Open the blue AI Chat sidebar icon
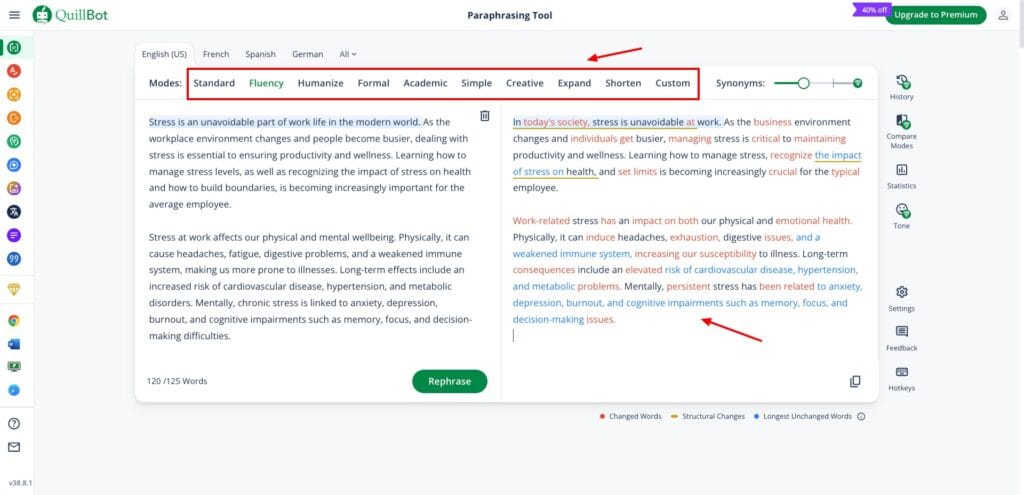 [x=14, y=165]
